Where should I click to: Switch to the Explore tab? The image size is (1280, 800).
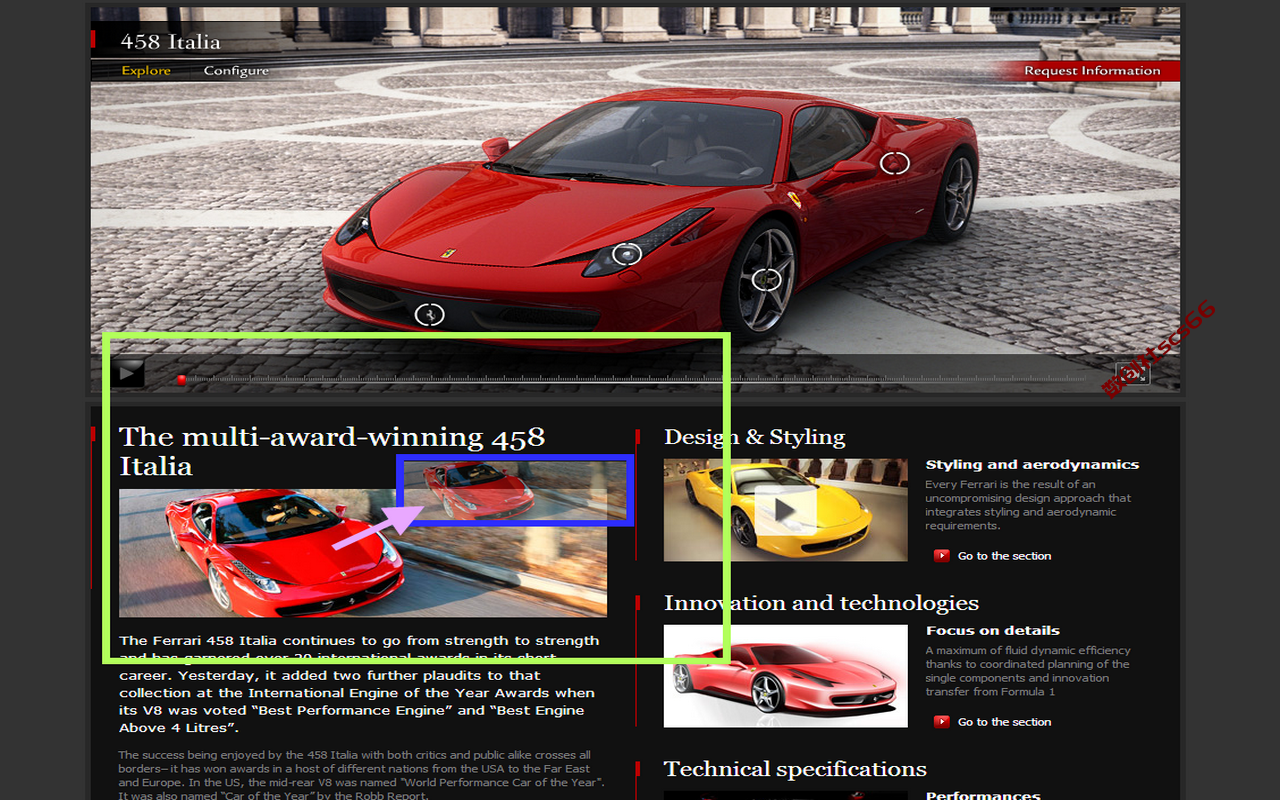146,71
